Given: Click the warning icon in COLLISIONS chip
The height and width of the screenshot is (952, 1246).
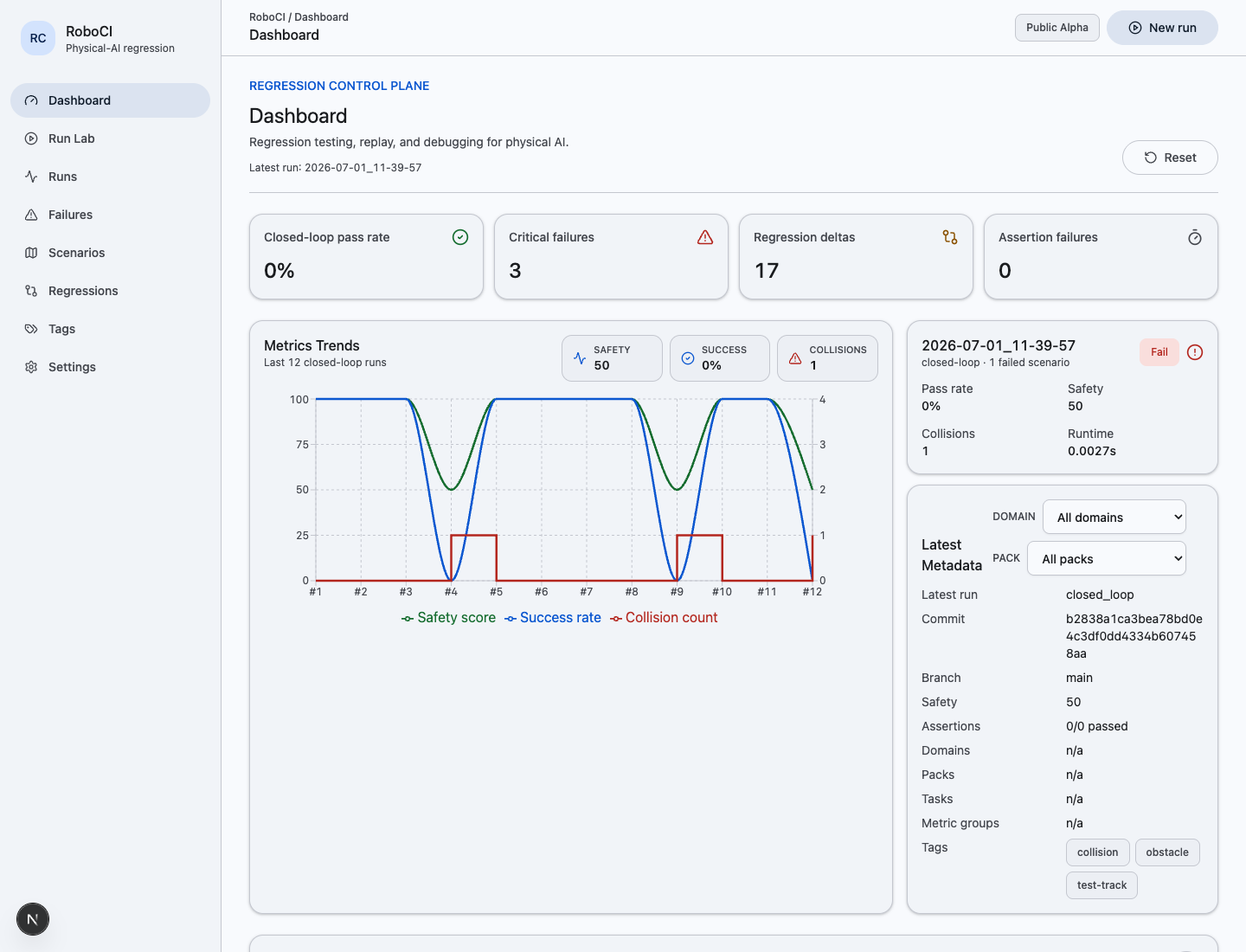Looking at the screenshot, I should pos(795,358).
